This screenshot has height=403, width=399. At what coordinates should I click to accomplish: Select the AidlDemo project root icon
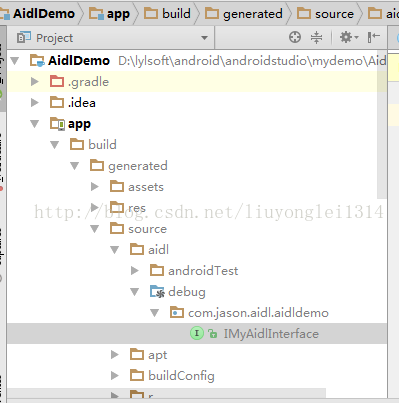pos(37,61)
